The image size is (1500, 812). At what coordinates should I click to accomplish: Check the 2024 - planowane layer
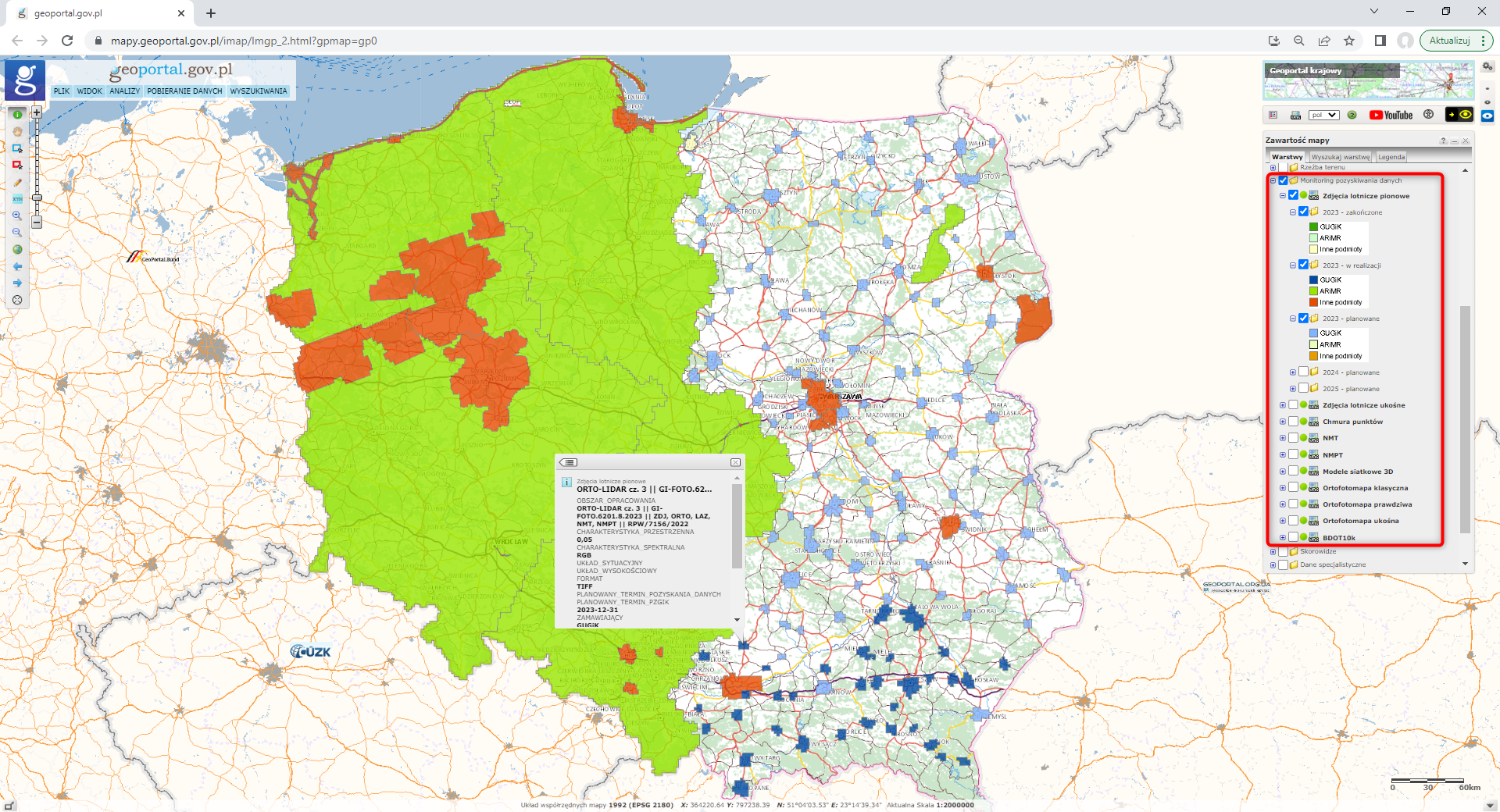coord(1303,372)
